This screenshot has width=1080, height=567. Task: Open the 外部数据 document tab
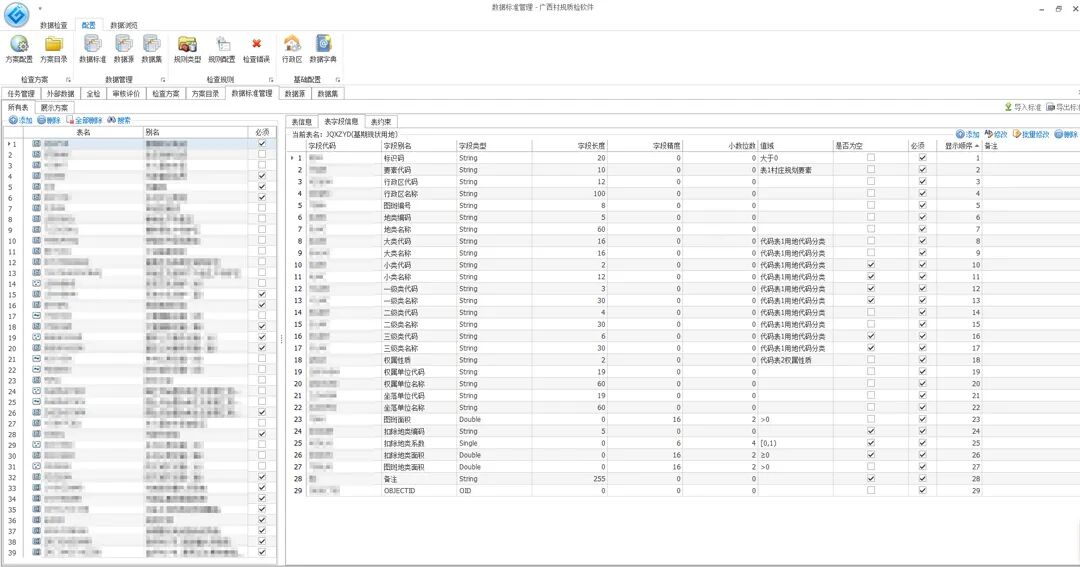61,94
